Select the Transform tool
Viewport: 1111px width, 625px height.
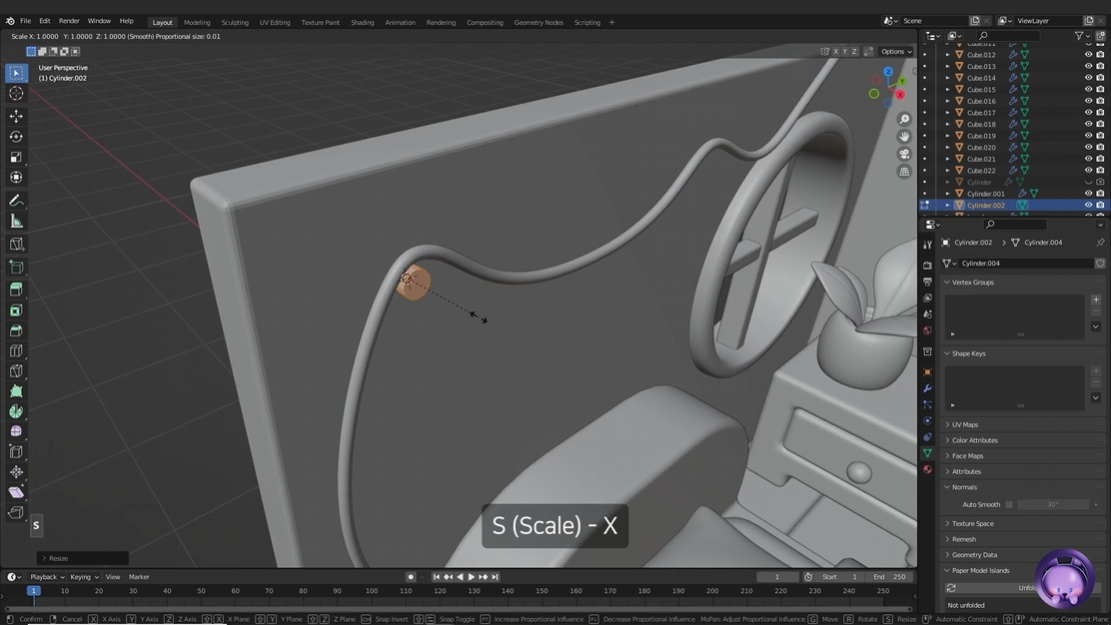[16, 178]
